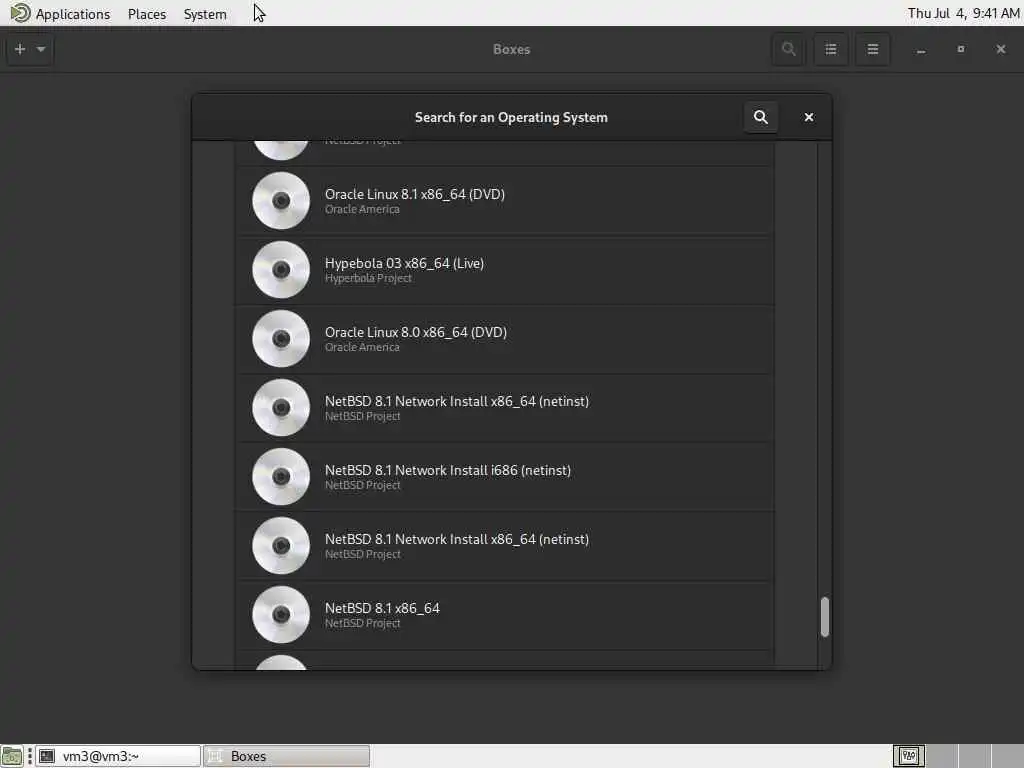Click the Boxes header search icon
The height and width of the screenshot is (768, 1024).
click(788, 49)
